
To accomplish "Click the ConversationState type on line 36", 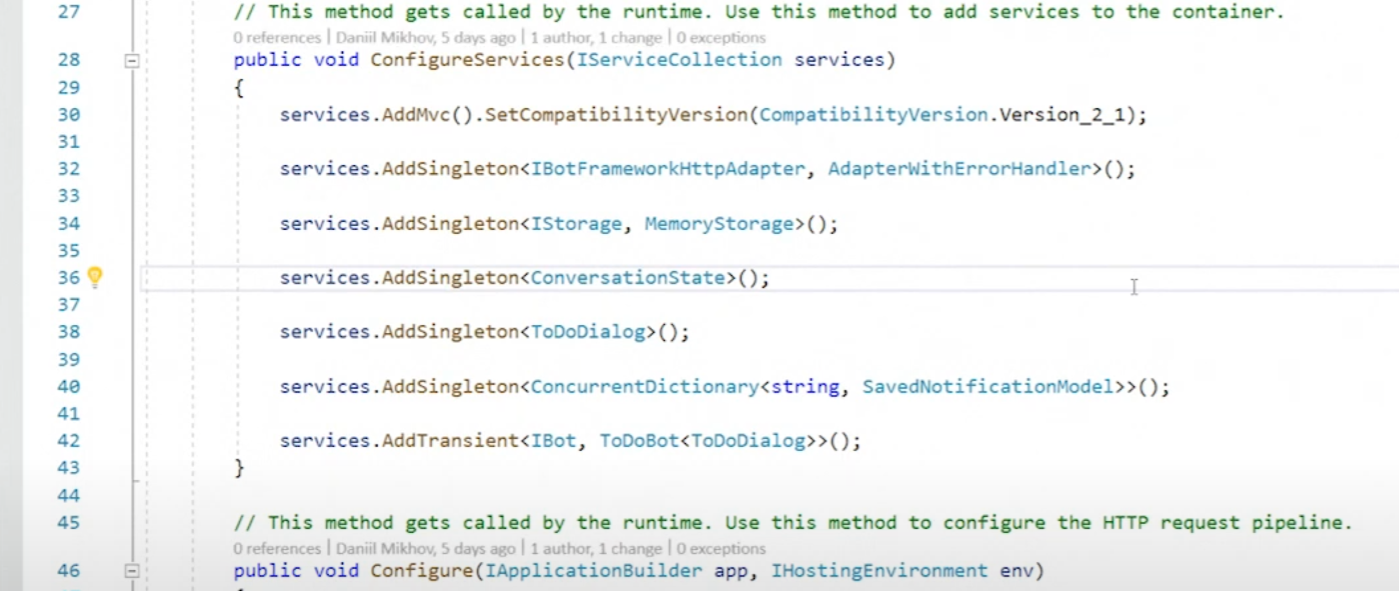I will [628, 278].
